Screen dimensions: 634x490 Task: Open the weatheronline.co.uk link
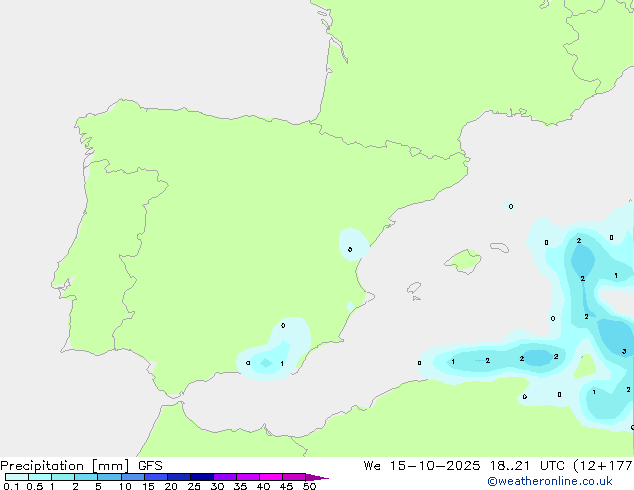[549, 481]
